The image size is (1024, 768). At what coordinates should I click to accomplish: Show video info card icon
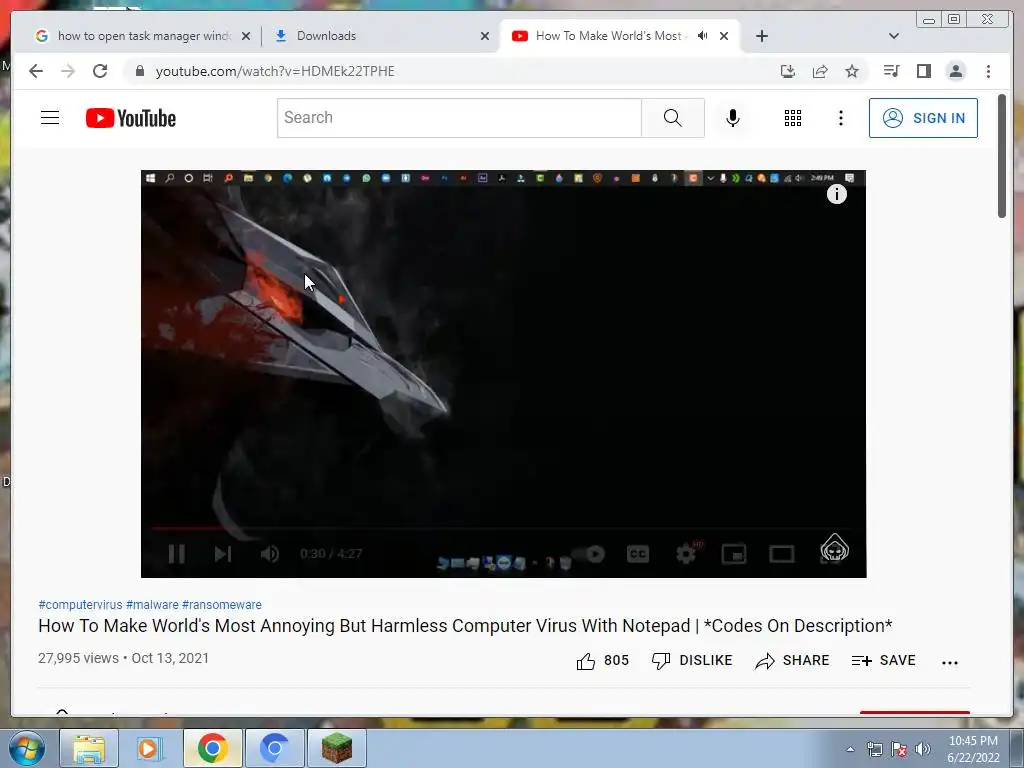click(837, 194)
